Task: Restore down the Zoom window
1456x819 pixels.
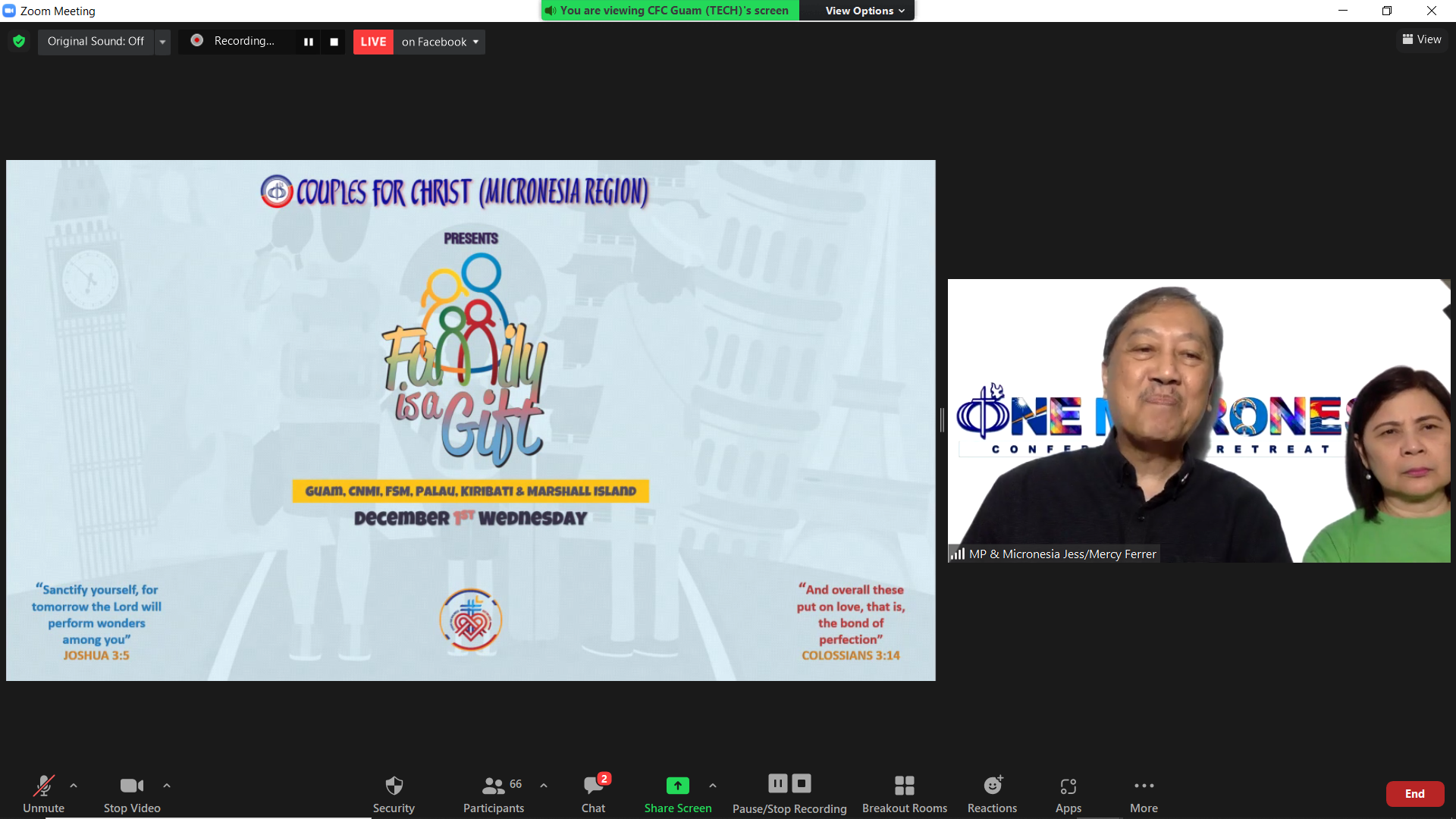Action: pyautogui.click(x=1387, y=11)
